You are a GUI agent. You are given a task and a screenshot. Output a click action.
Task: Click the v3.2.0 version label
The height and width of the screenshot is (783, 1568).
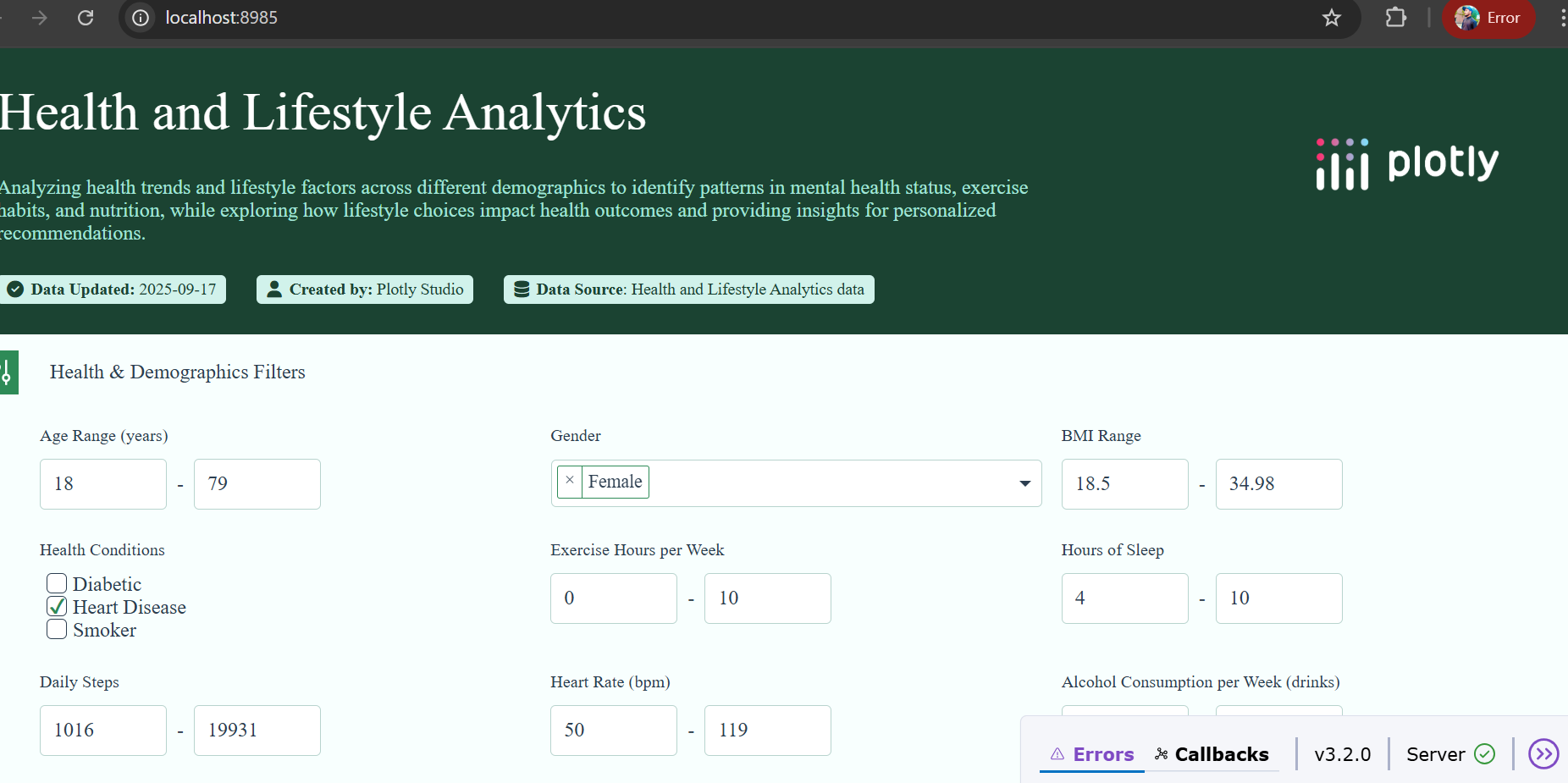click(x=1342, y=754)
